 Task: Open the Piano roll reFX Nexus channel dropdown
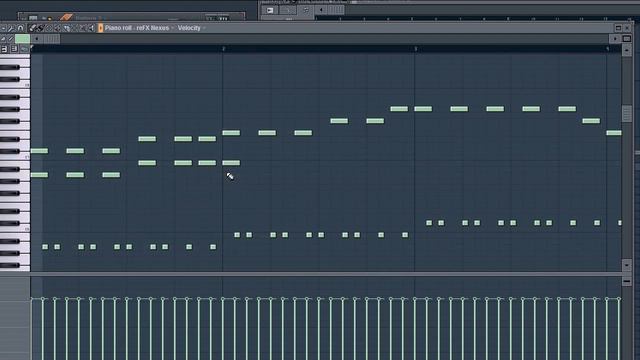[x=140, y=28]
